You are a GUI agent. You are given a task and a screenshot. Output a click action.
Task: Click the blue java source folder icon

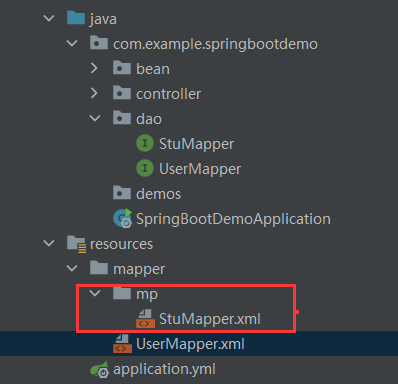coord(76,18)
